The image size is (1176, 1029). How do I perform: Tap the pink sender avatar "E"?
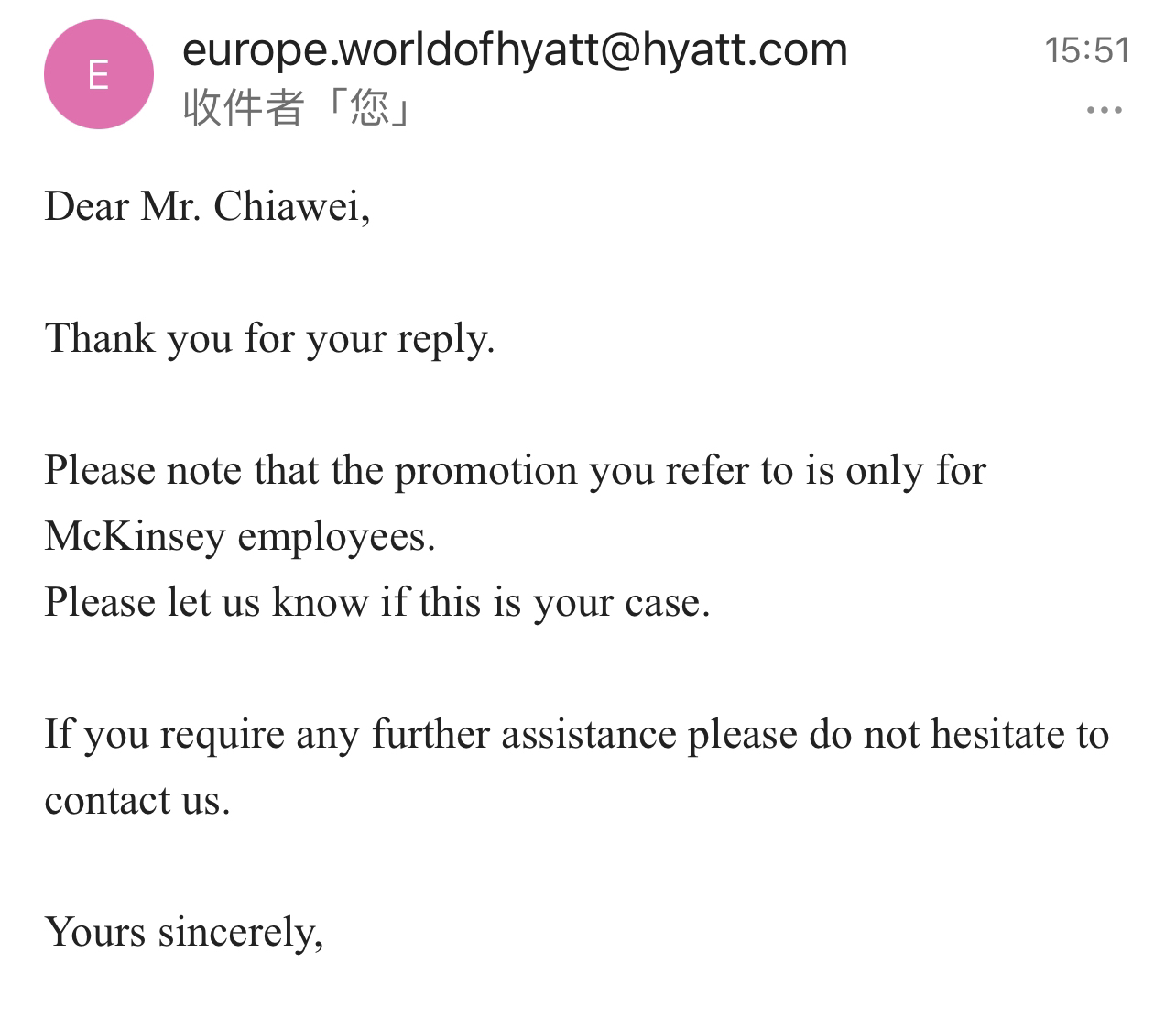pyautogui.click(x=99, y=74)
